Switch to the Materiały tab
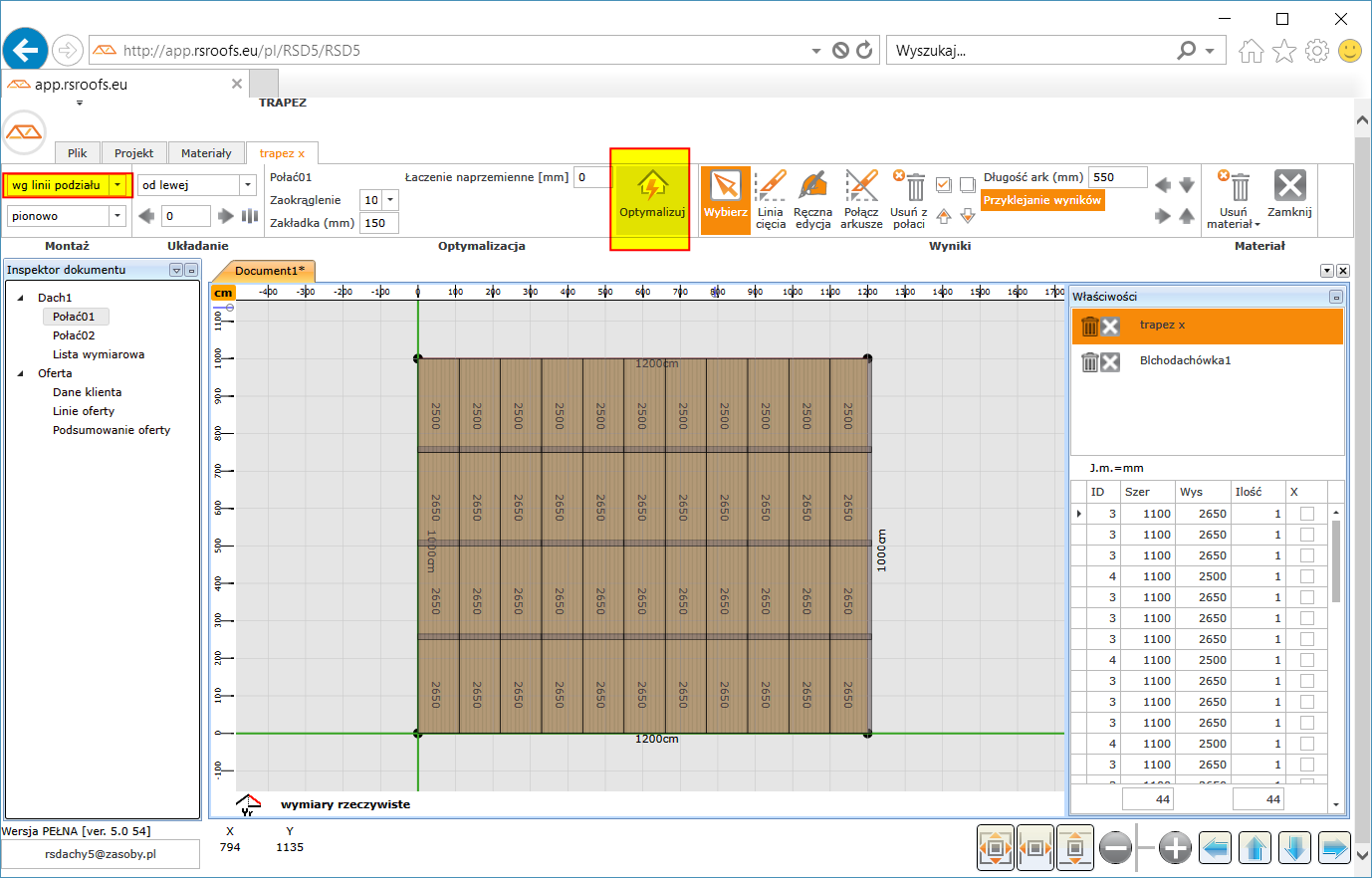Viewport: 1372px width, 878px height. [206, 153]
